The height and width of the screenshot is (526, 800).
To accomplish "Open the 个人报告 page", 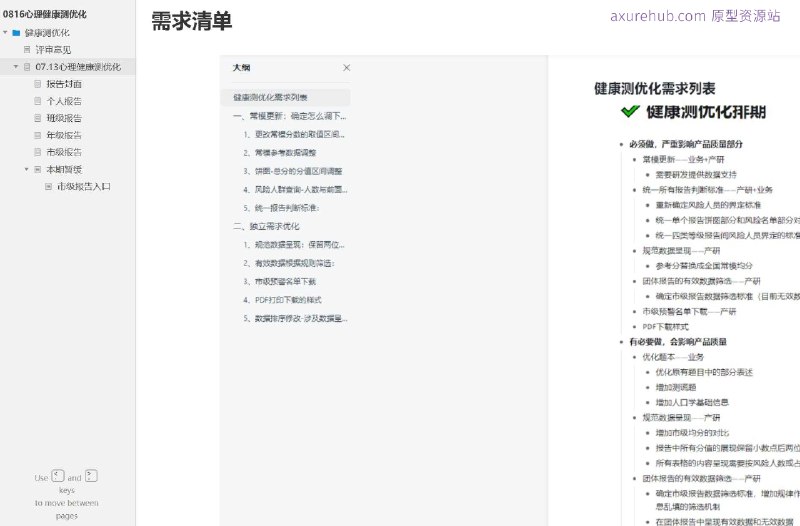I will point(64,101).
